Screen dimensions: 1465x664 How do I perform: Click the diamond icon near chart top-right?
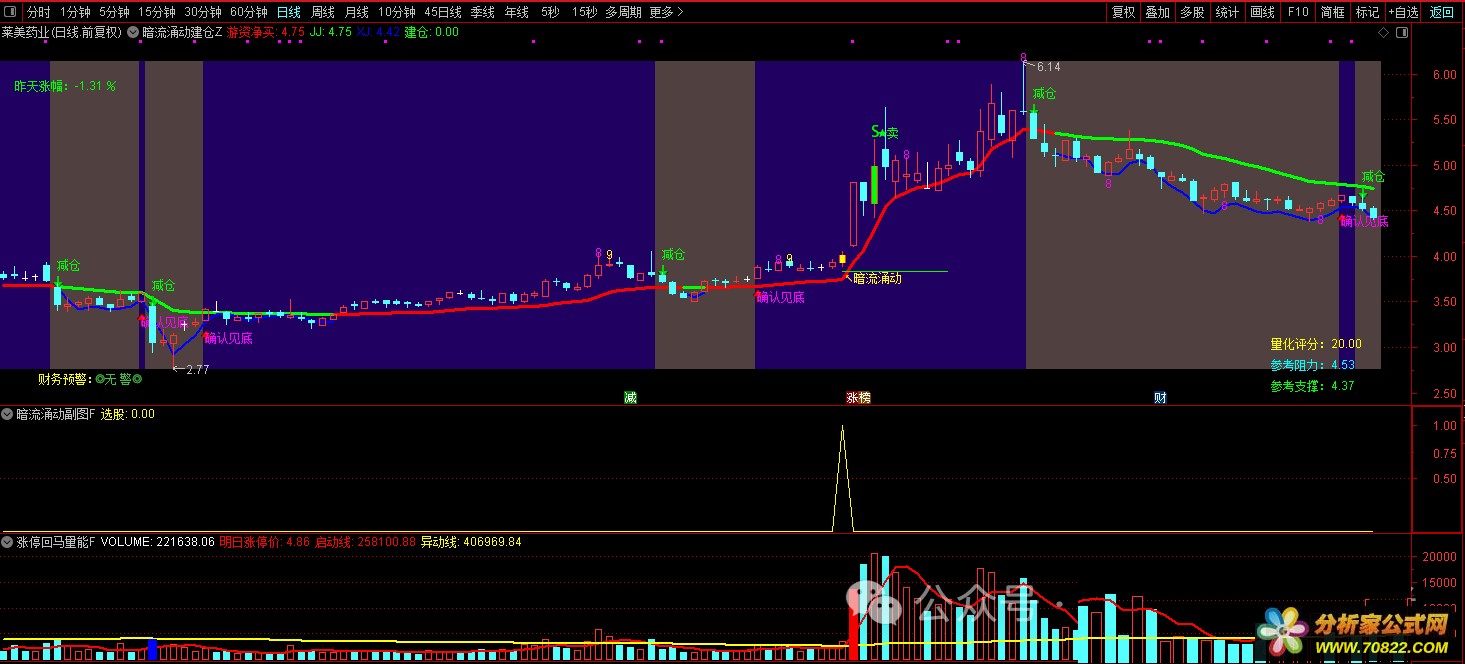pyautogui.click(x=1383, y=32)
